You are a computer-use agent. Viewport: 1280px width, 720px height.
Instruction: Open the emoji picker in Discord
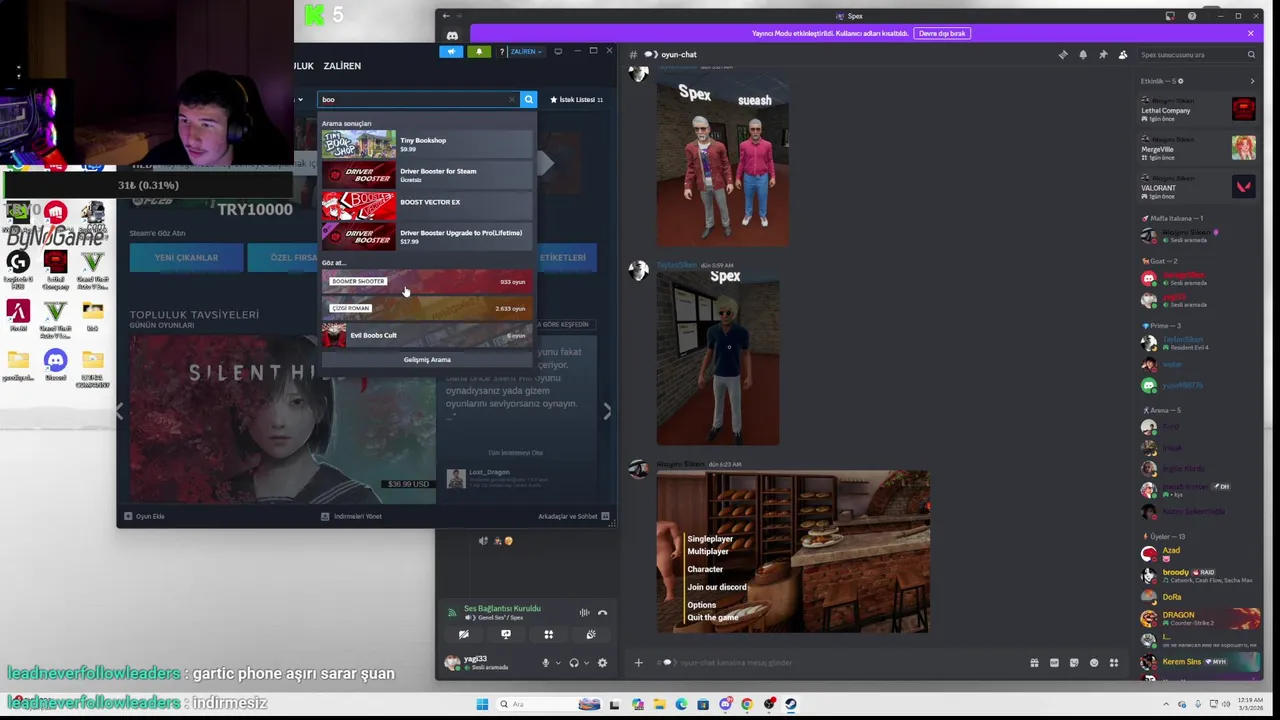point(1094,662)
